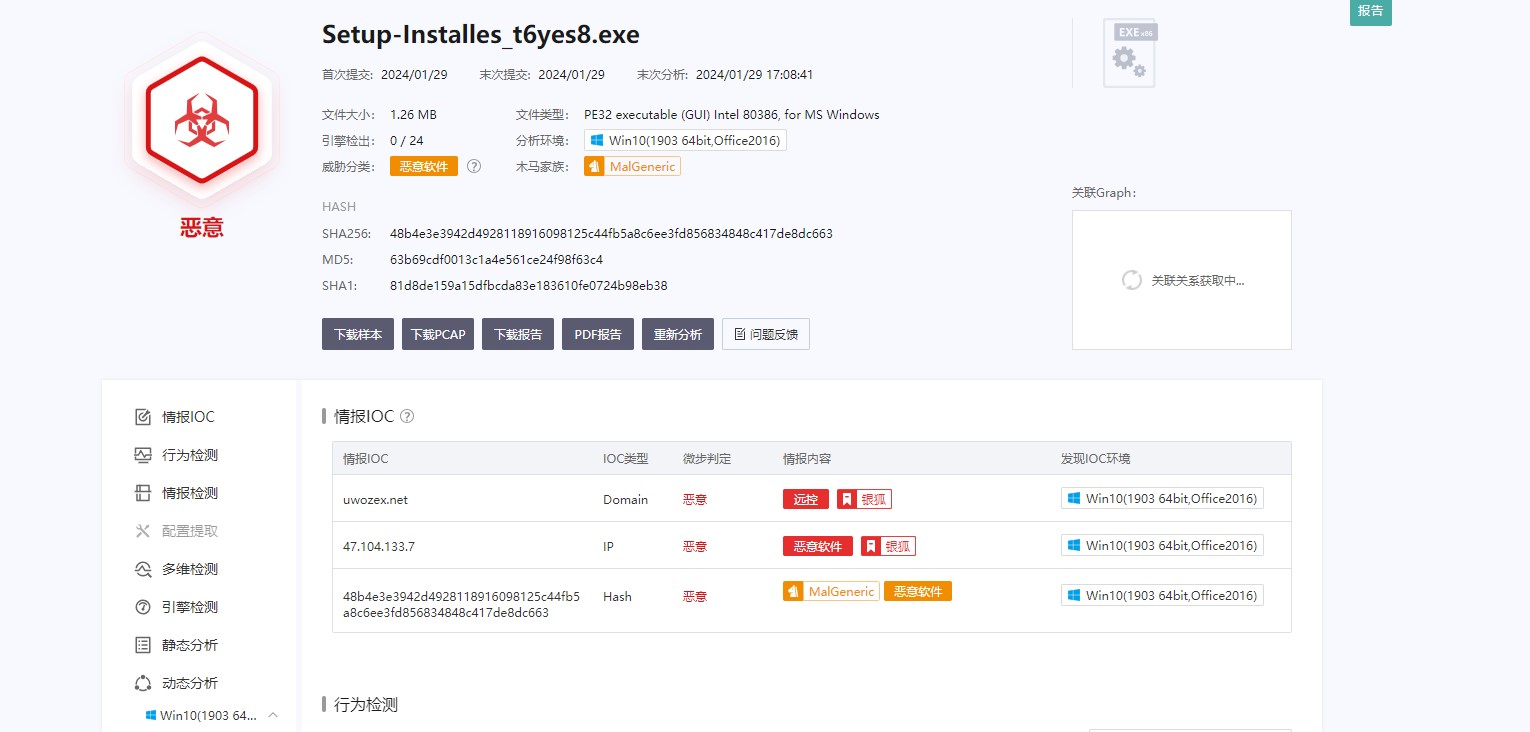
Task: Click the uwozex.net domain cell
Action: pyautogui.click(x=375, y=499)
